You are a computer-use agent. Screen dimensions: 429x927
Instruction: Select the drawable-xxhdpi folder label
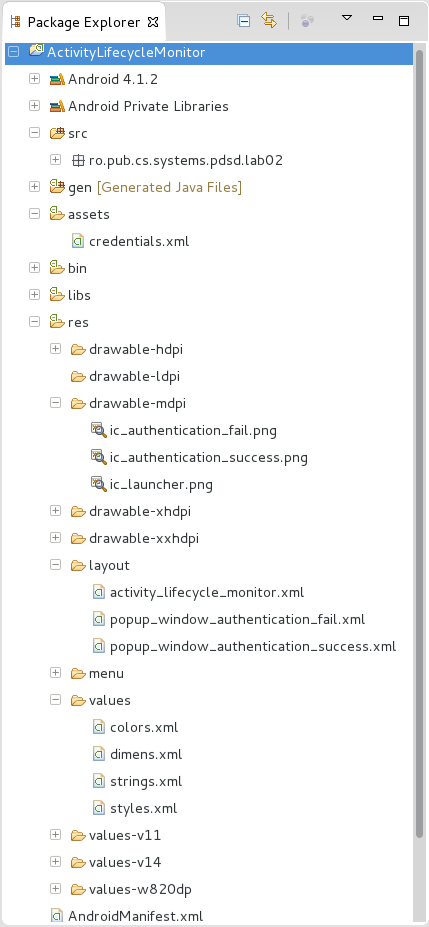(x=144, y=539)
